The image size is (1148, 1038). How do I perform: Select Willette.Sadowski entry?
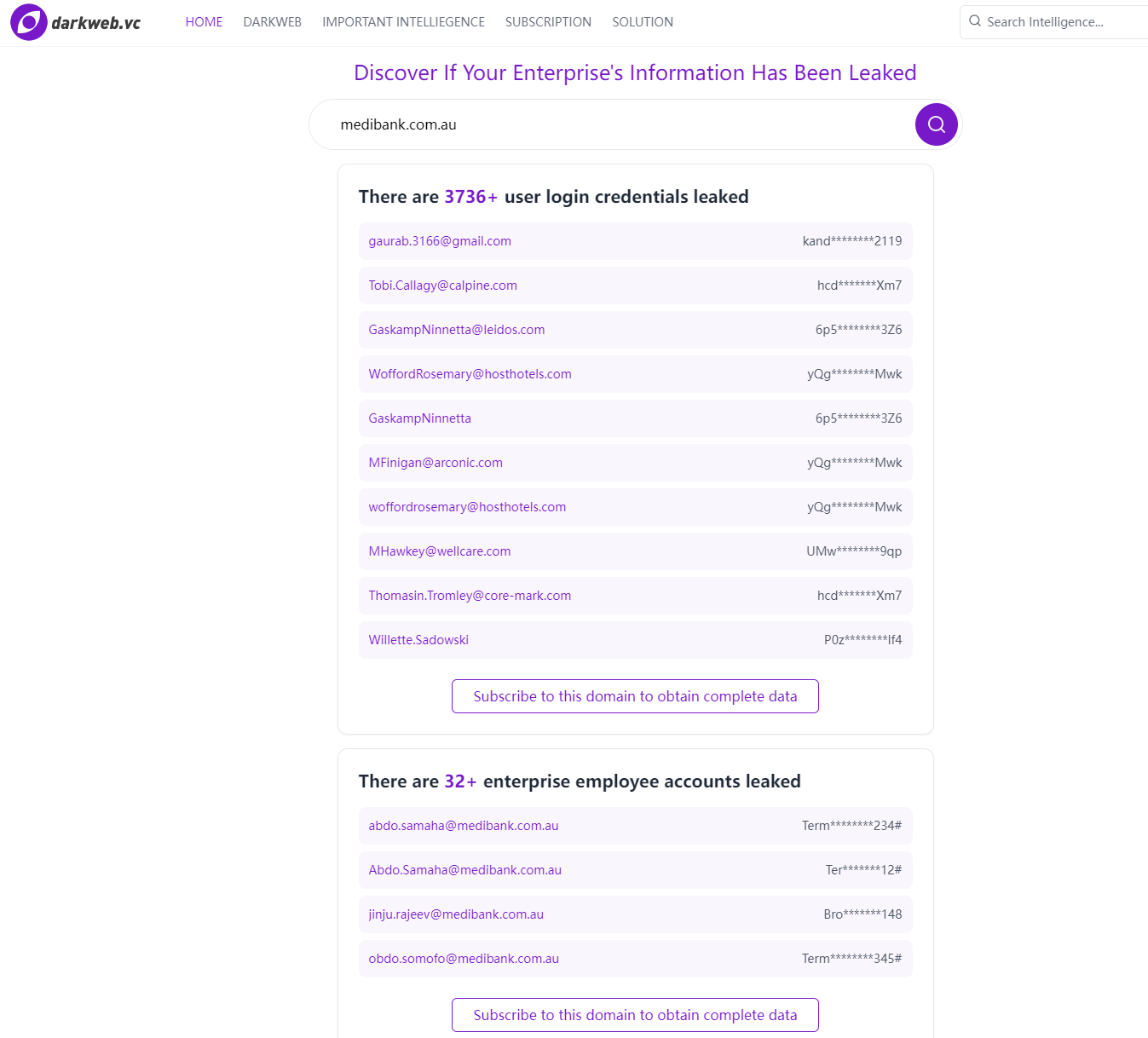pyautogui.click(x=635, y=640)
